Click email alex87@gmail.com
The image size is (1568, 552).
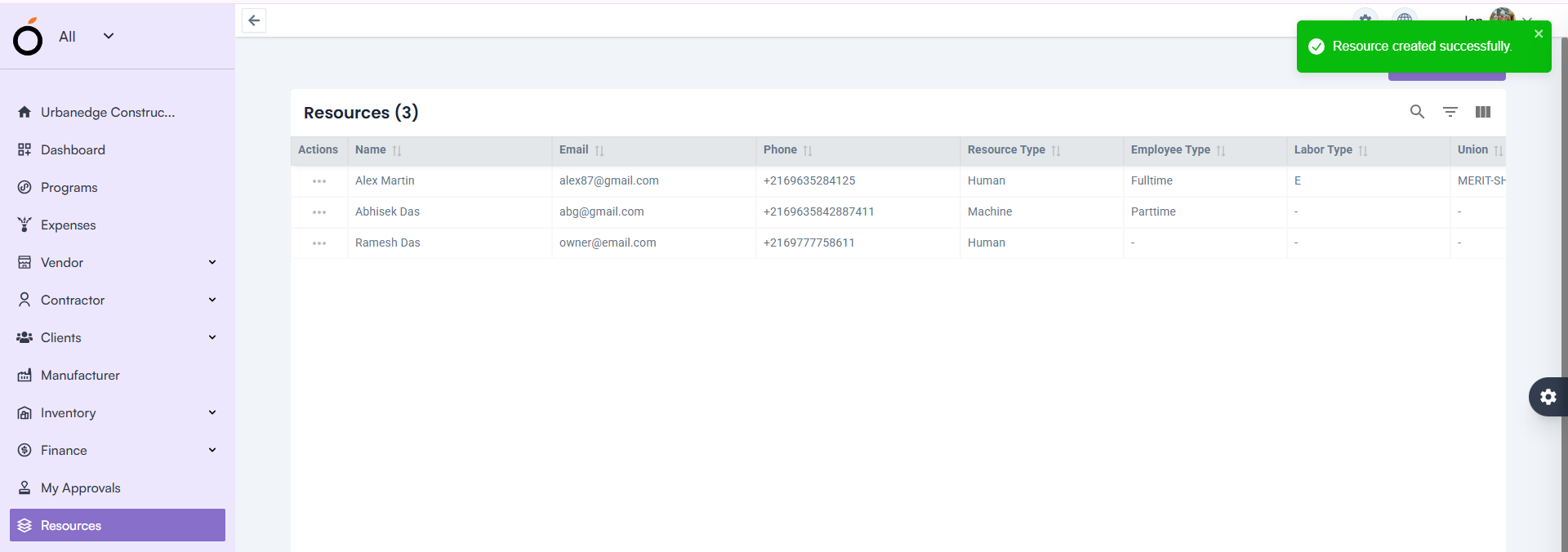pos(608,180)
